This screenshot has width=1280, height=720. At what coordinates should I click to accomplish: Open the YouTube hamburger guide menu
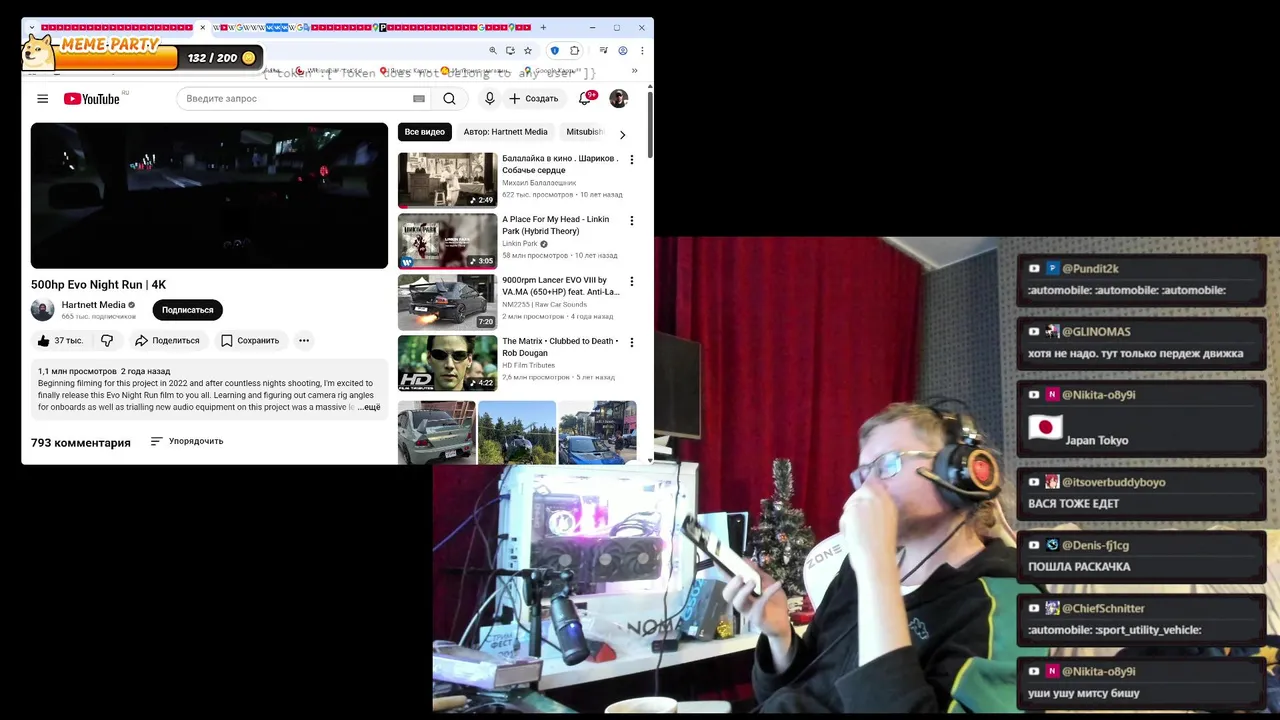tap(42, 98)
